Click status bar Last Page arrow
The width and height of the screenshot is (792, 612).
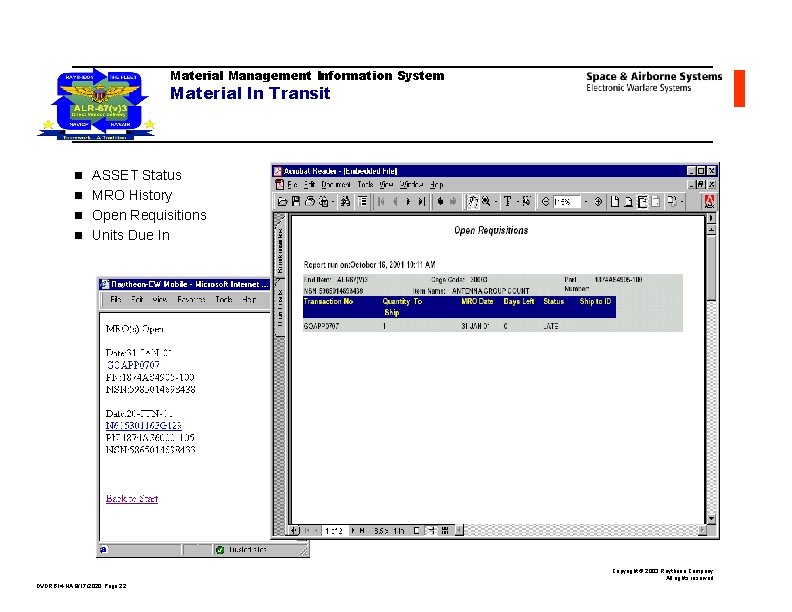click(362, 530)
